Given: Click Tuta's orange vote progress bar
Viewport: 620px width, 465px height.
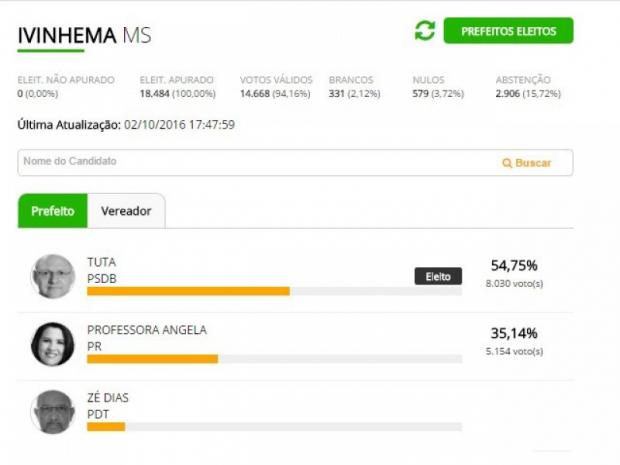Looking at the screenshot, I should [188, 291].
